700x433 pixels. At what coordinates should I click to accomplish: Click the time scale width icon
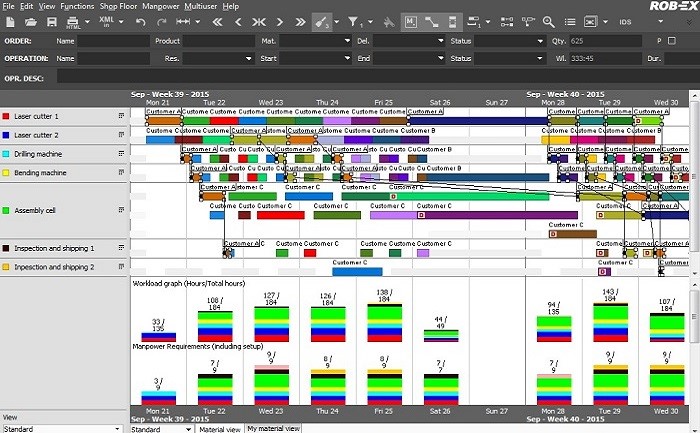coord(183,21)
